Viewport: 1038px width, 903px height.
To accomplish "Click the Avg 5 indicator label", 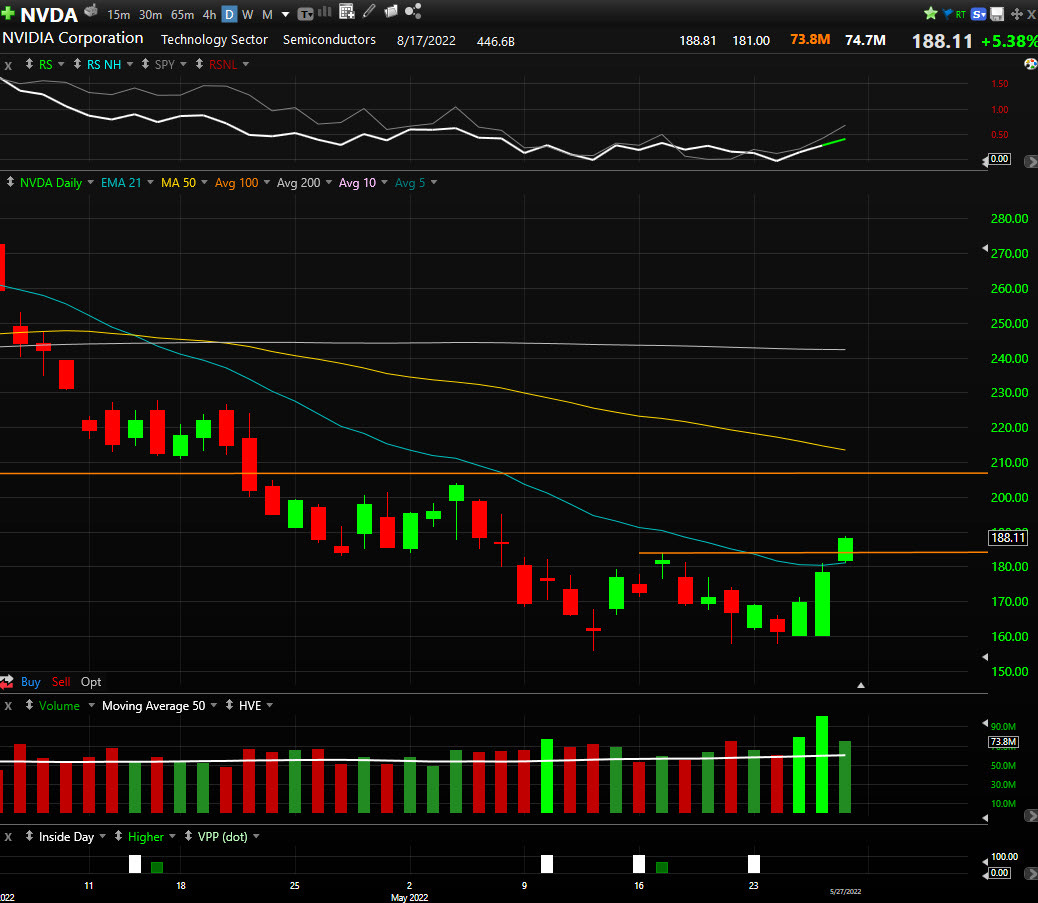I will tap(410, 183).
